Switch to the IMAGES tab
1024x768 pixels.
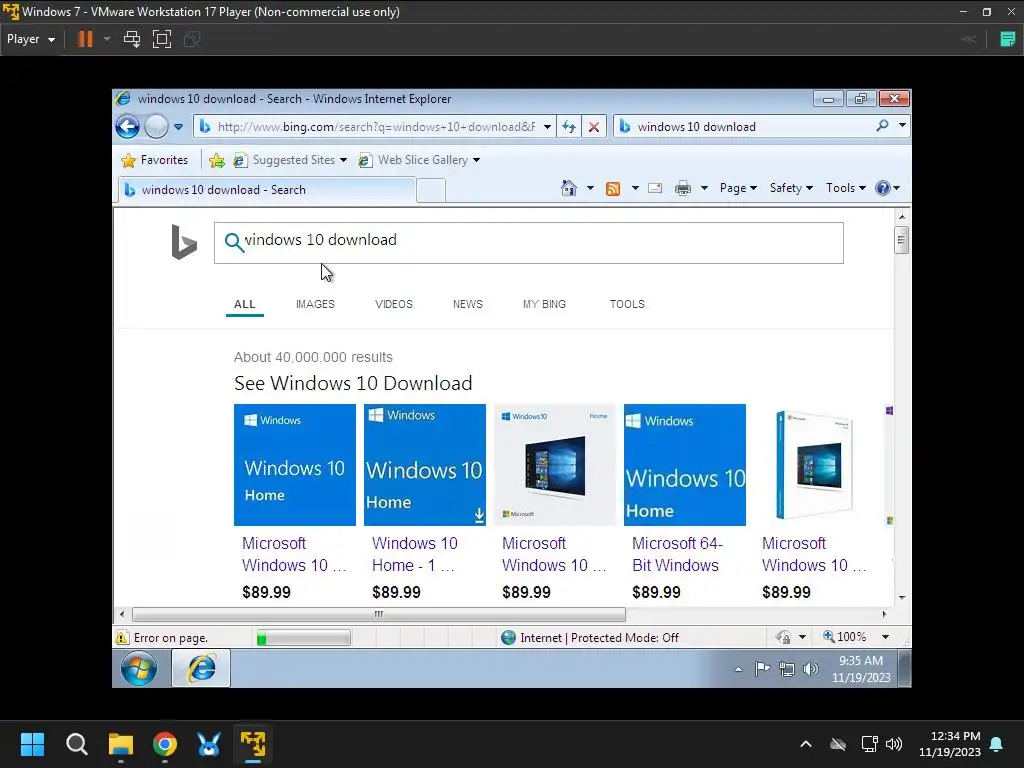315,304
